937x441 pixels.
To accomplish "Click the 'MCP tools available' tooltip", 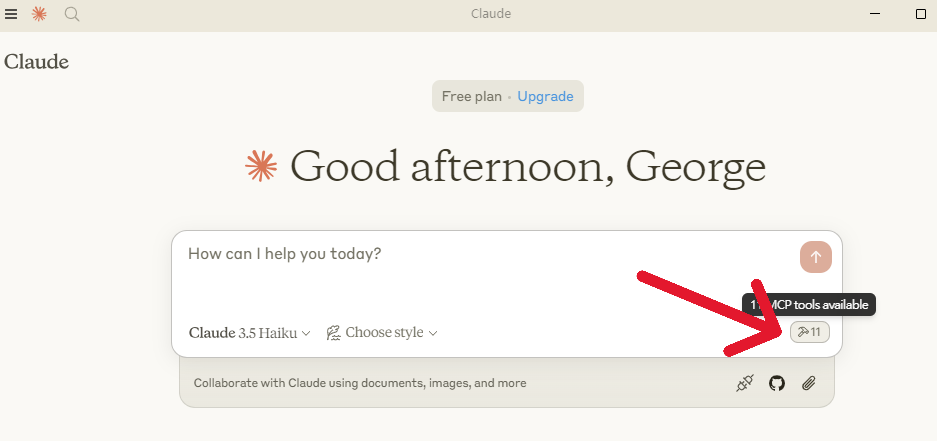I will [x=808, y=305].
